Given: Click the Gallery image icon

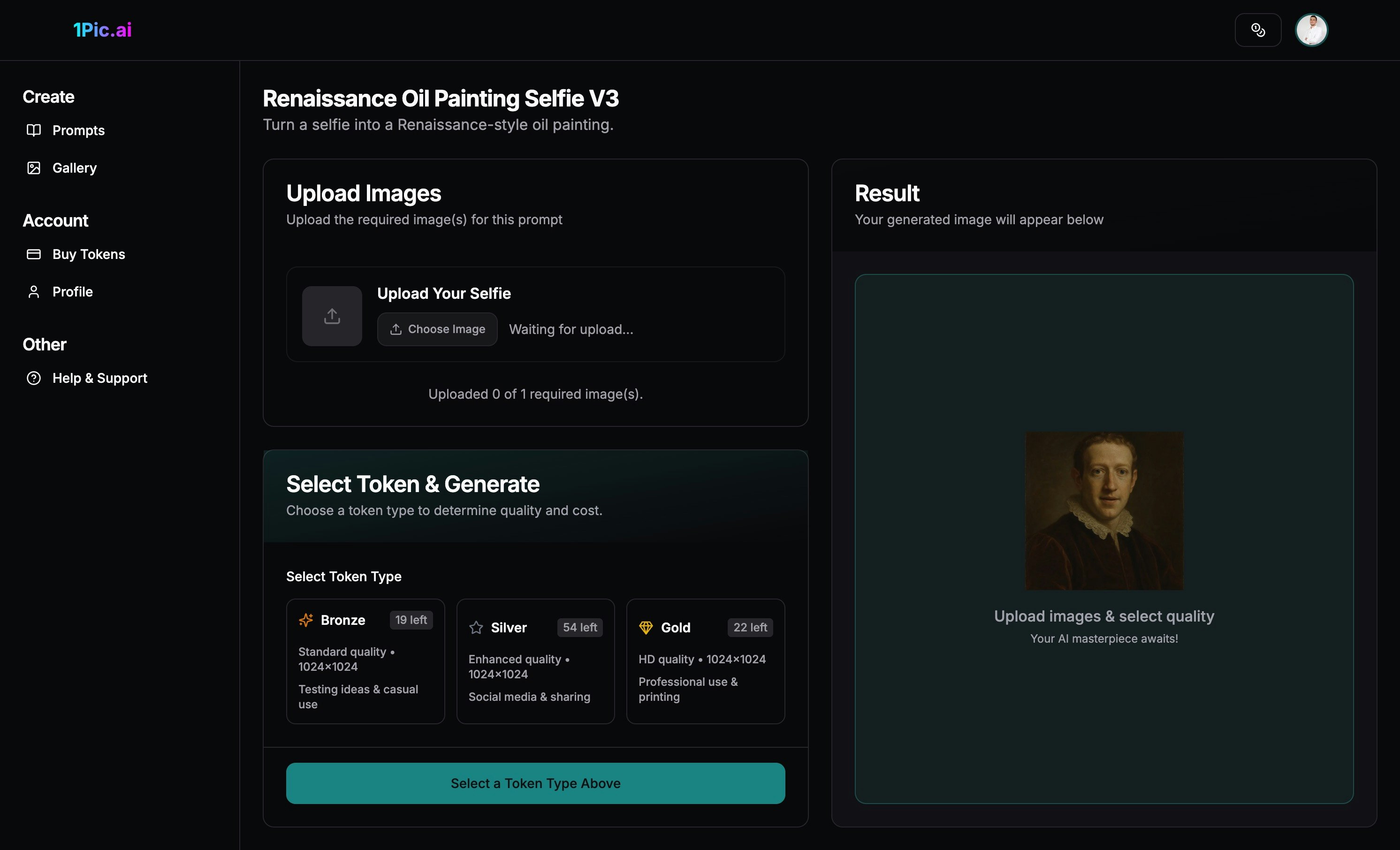Looking at the screenshot, I should pos(33,167).
